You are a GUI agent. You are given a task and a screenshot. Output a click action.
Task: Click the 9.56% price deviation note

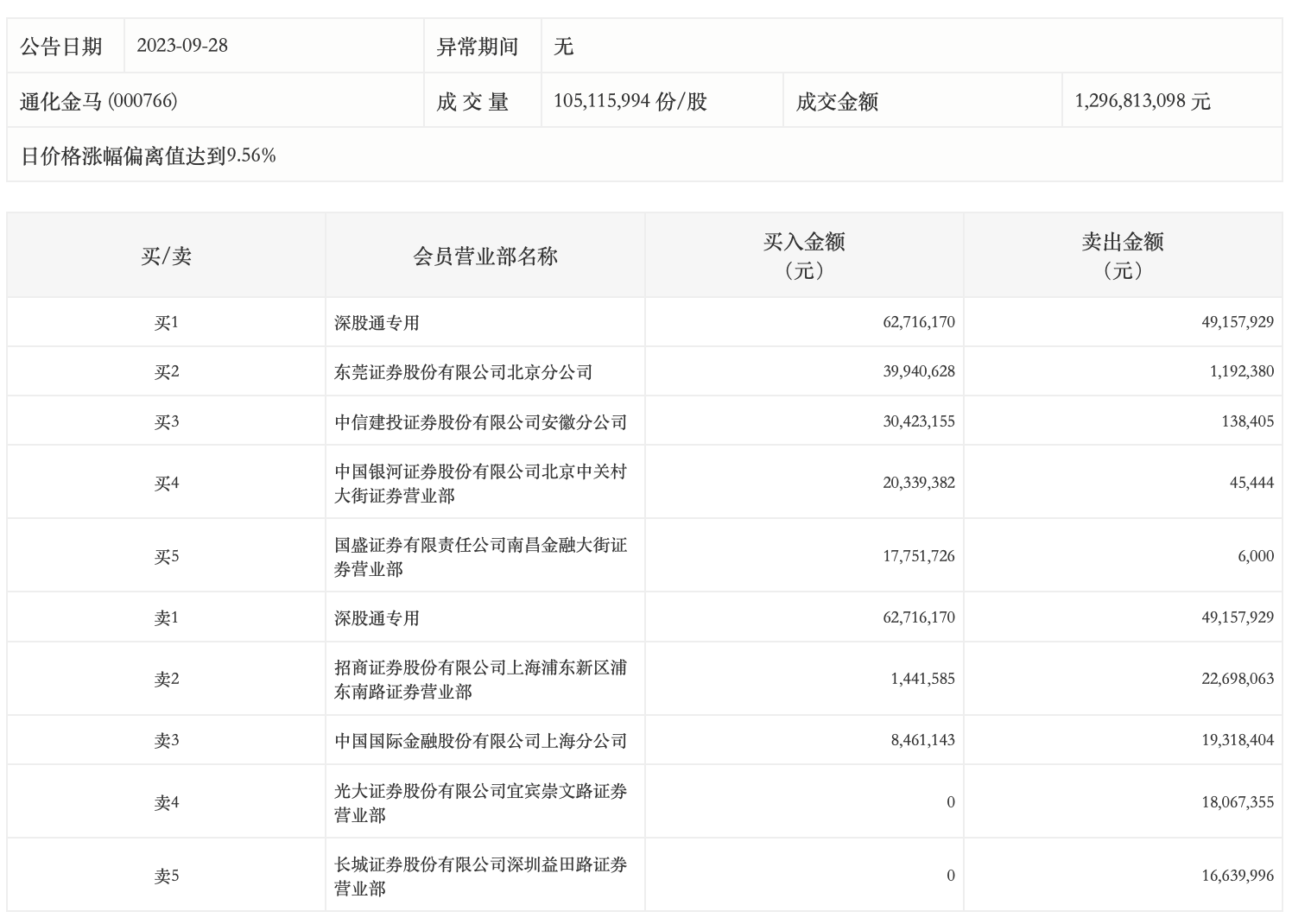tap(148, 155)
